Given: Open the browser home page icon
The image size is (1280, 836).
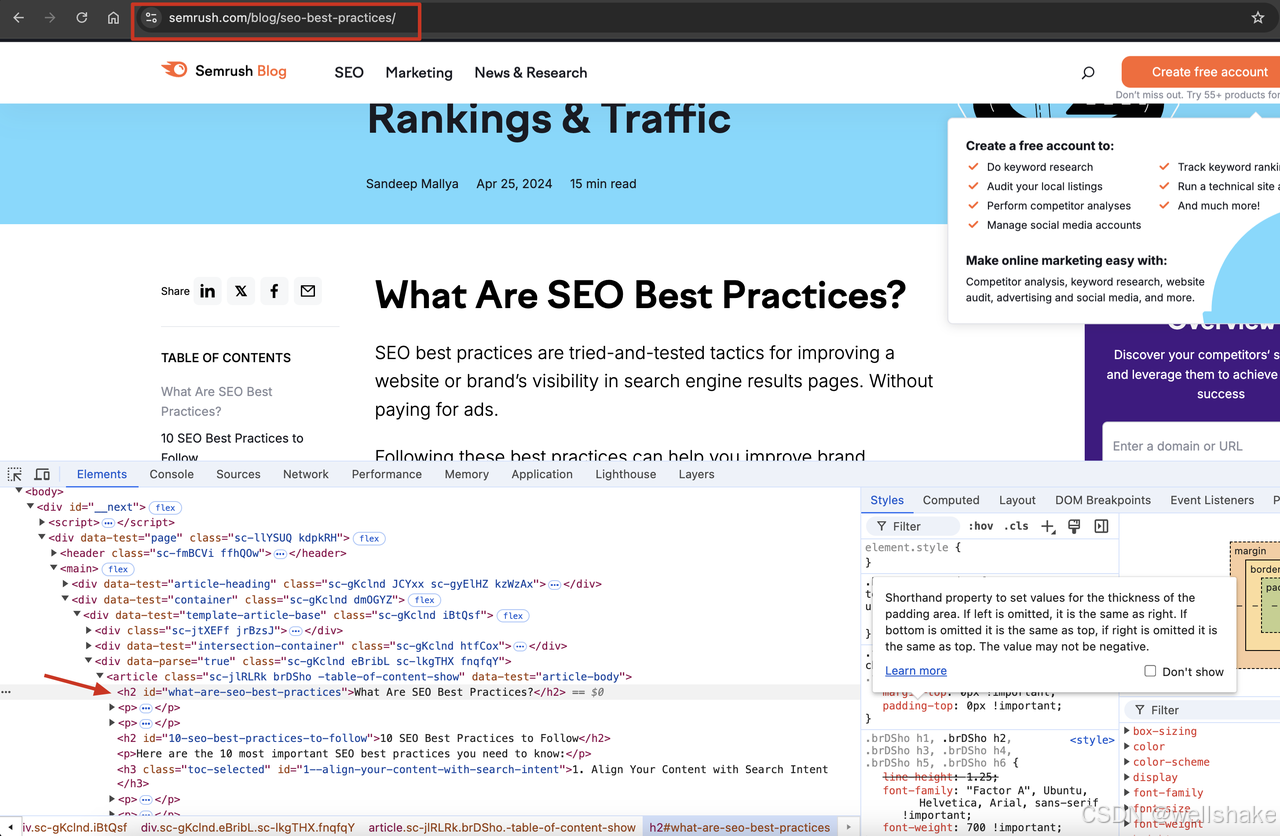Looking at the screenshot, I should (113, 18).
